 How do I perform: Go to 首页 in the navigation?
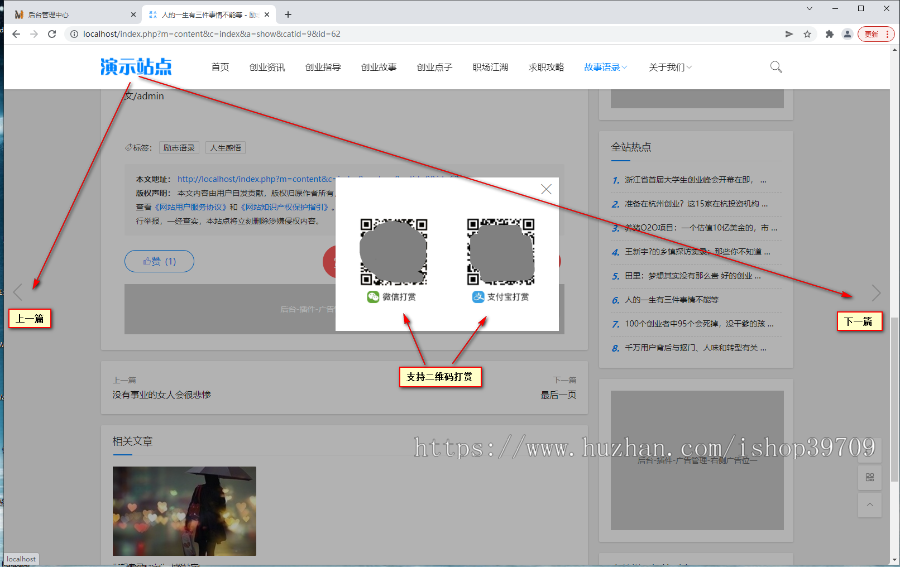click(x=220, y=67)
